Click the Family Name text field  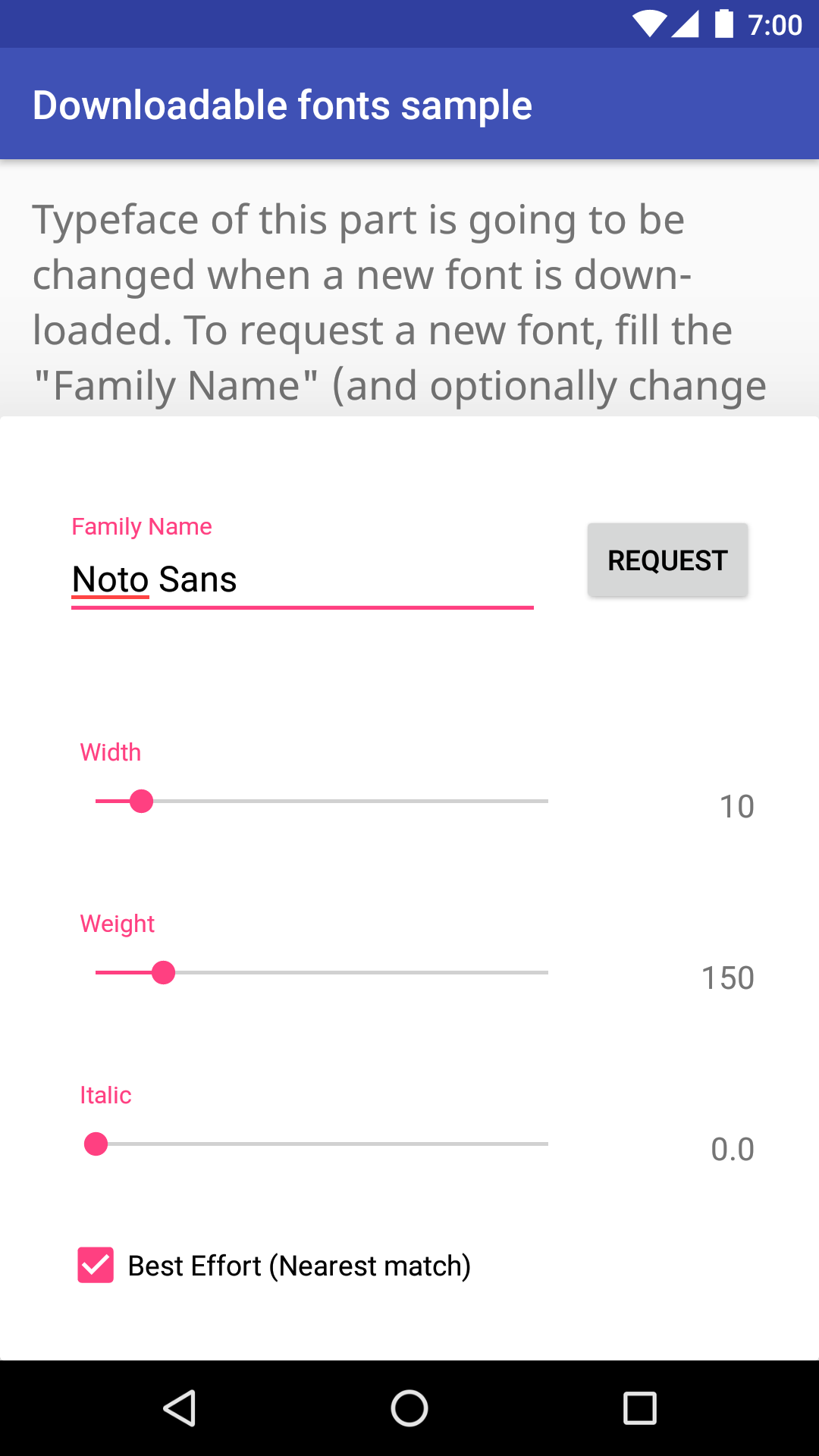(302, 580)
